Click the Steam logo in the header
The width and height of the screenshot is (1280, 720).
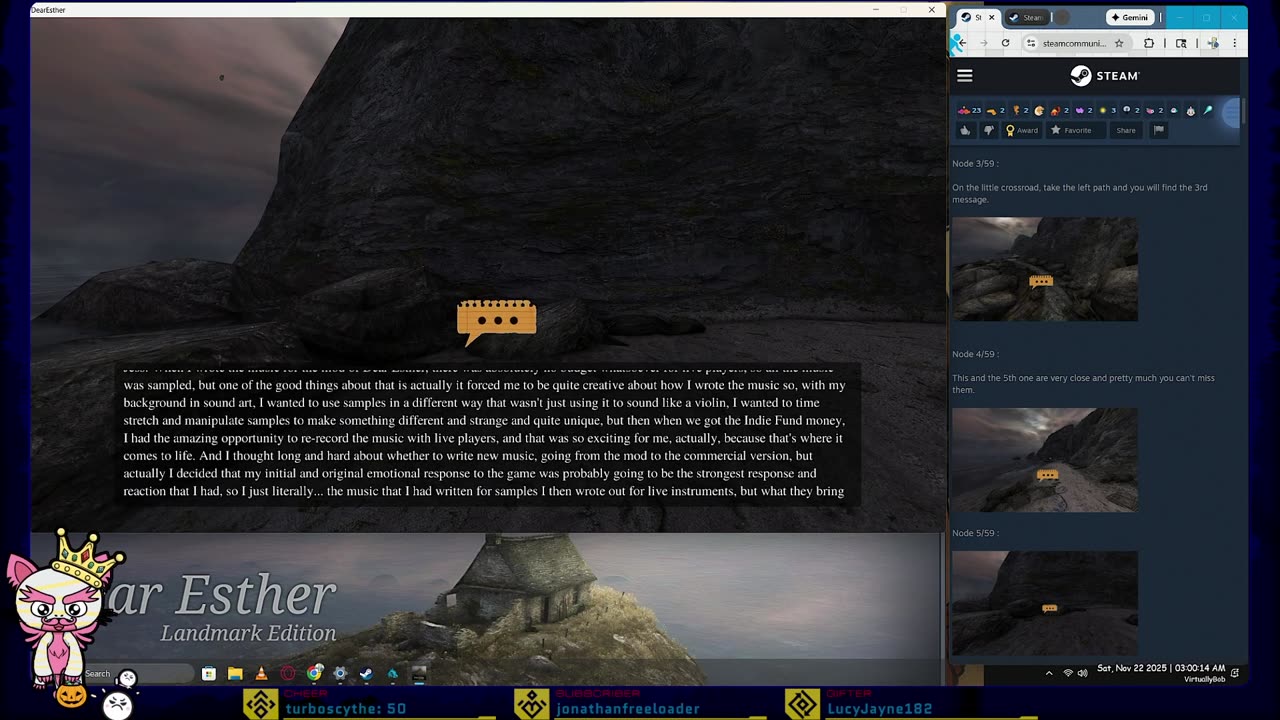click(1104, 76)
